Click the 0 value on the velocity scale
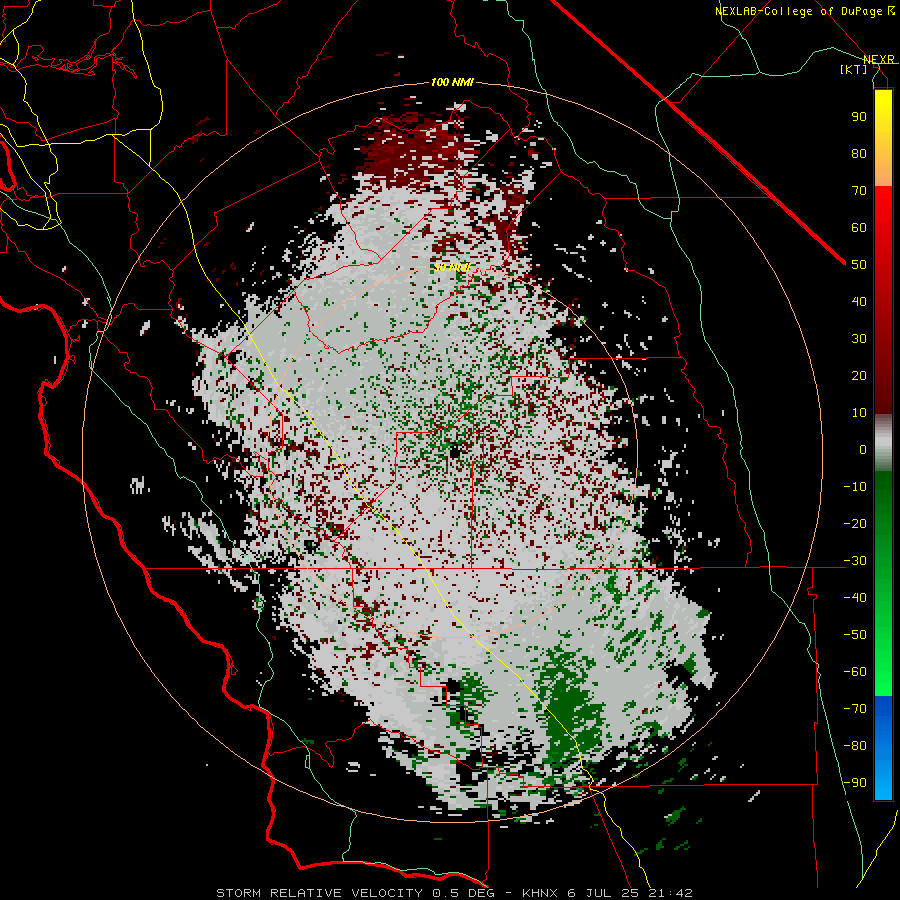The image size is (900, 900). (863, 449)
